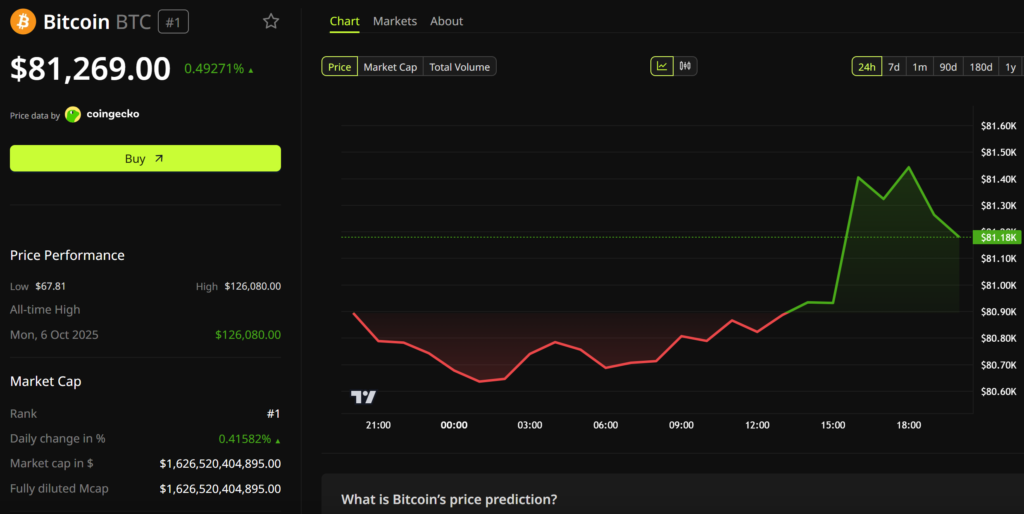Click the green Buy button
Viewport: 1024px width, 514px height.
pos(145,158)
